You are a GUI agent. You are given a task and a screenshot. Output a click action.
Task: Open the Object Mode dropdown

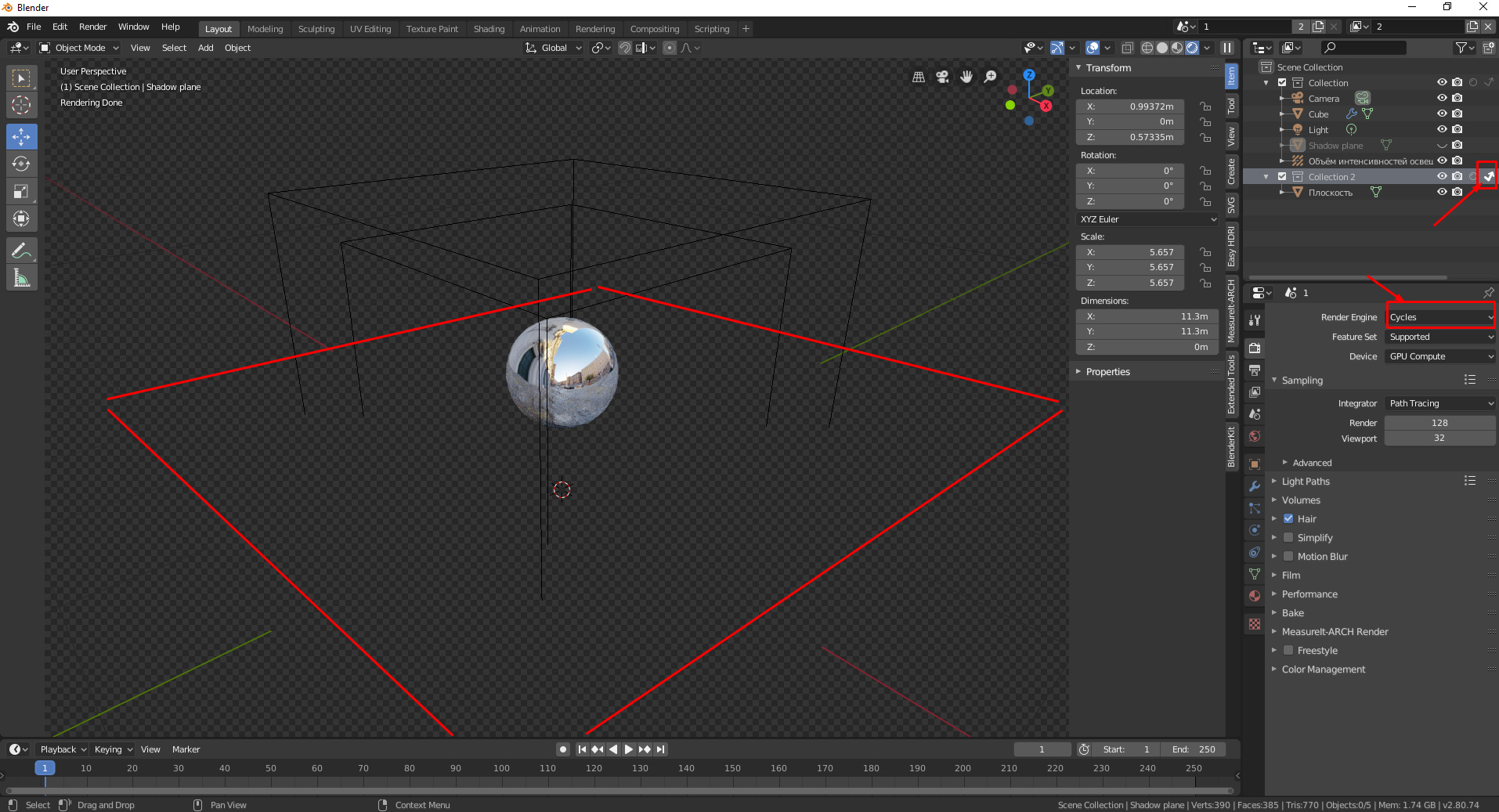79,48
